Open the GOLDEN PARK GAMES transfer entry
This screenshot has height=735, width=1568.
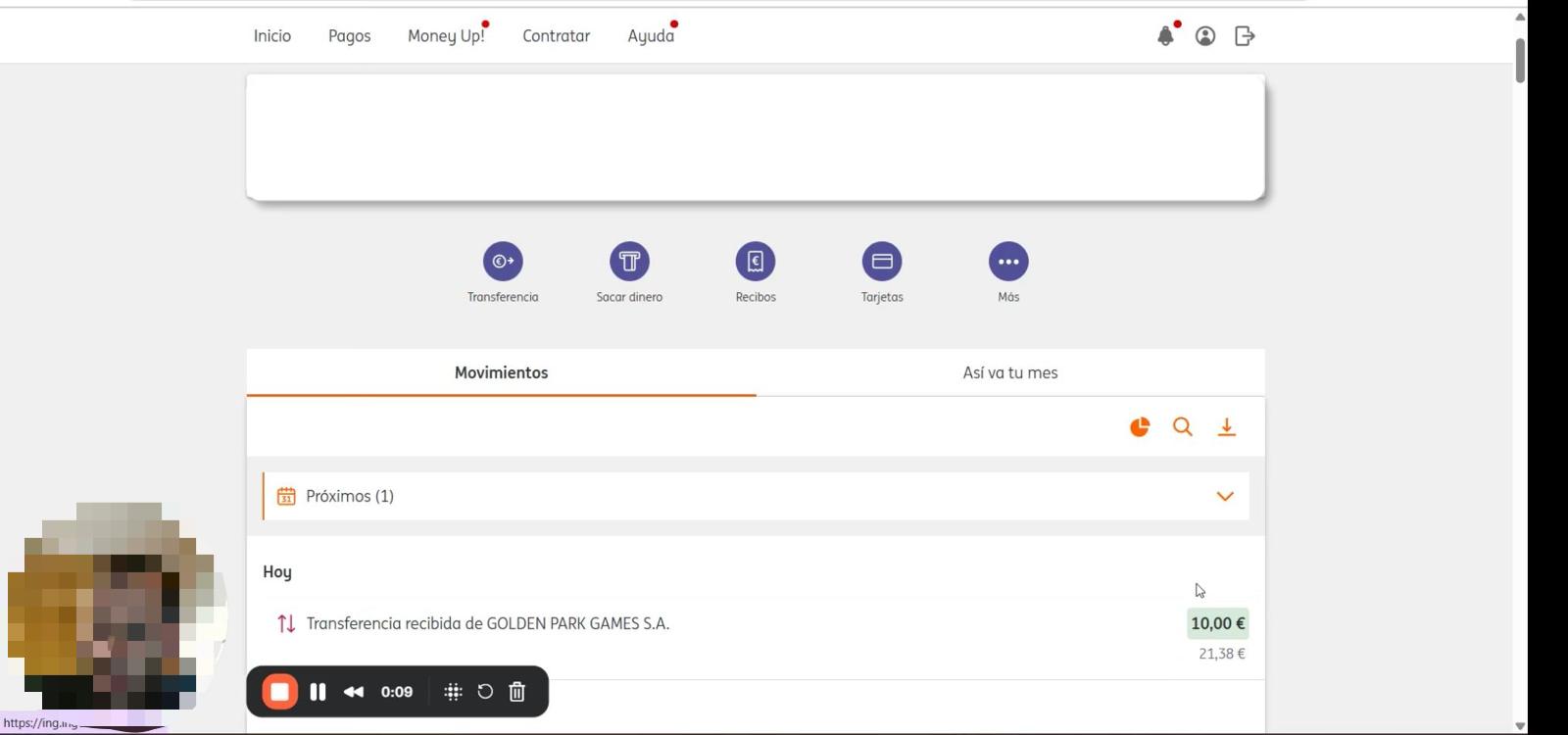(x=488, y=623)
